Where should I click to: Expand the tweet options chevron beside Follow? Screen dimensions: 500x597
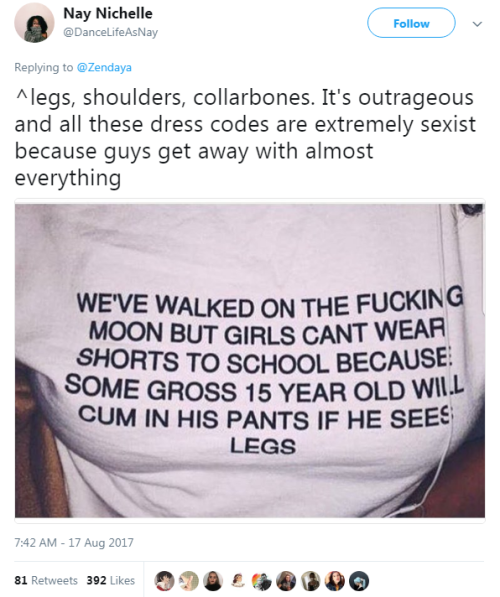[477, 24]
